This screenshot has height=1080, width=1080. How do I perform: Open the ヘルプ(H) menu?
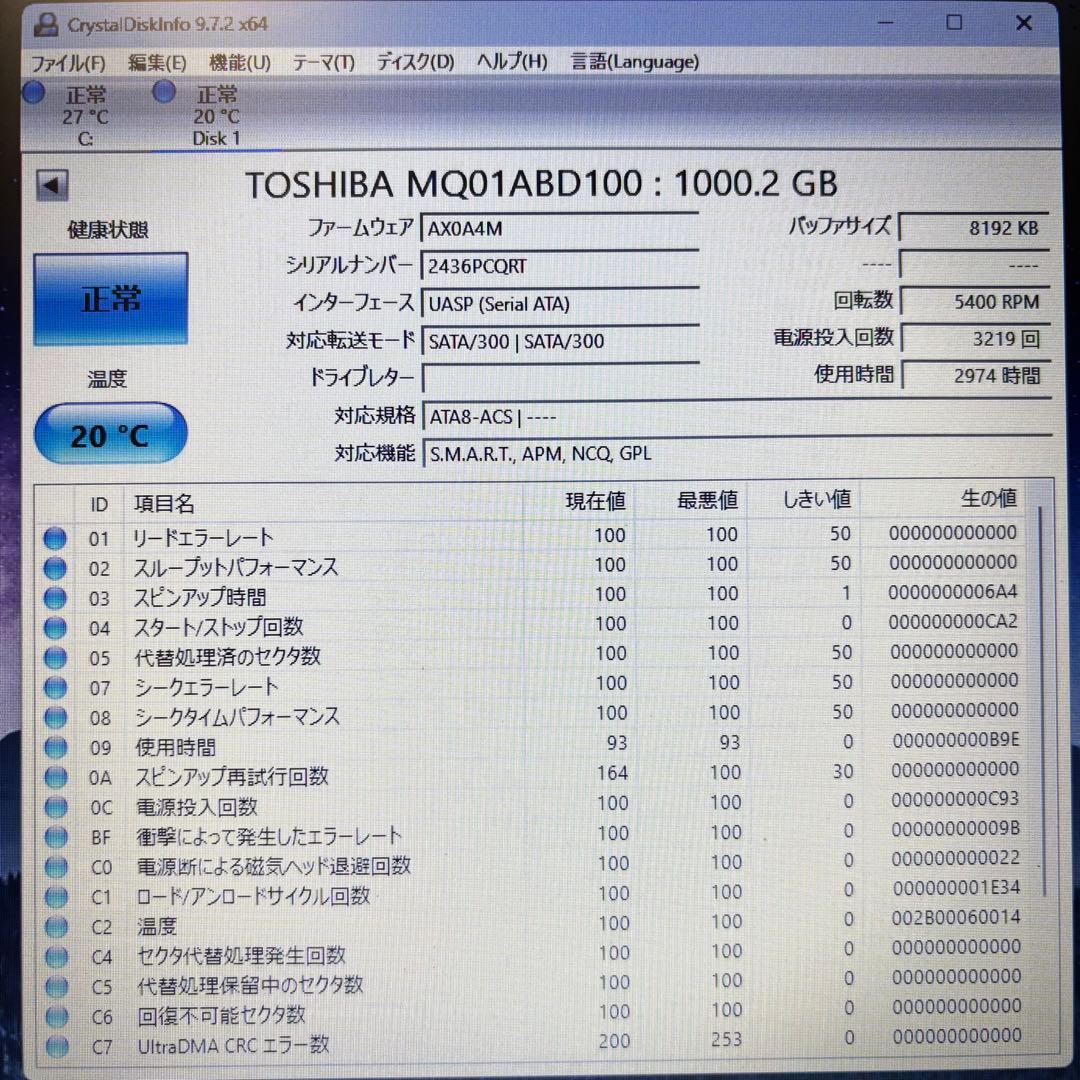point(512,61)
